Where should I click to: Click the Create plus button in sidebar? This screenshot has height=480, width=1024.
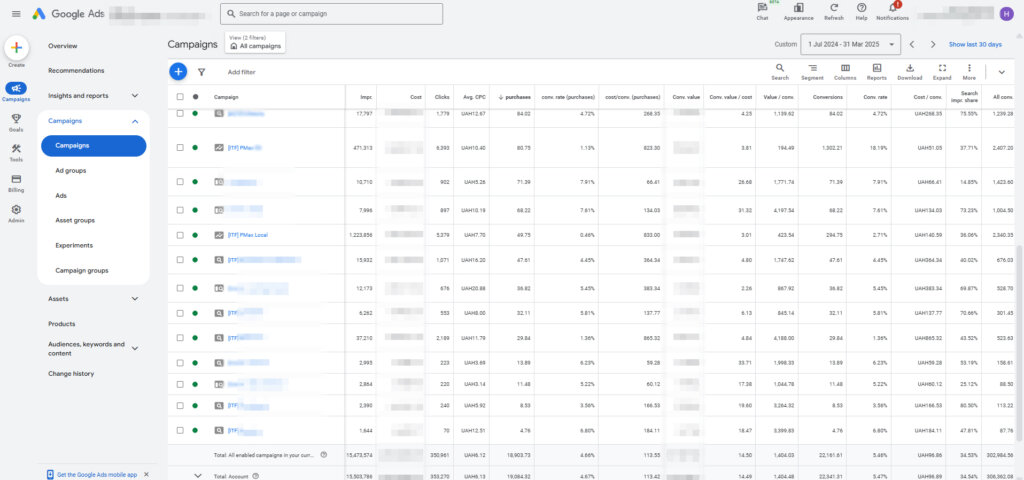[x=16, y=47]
